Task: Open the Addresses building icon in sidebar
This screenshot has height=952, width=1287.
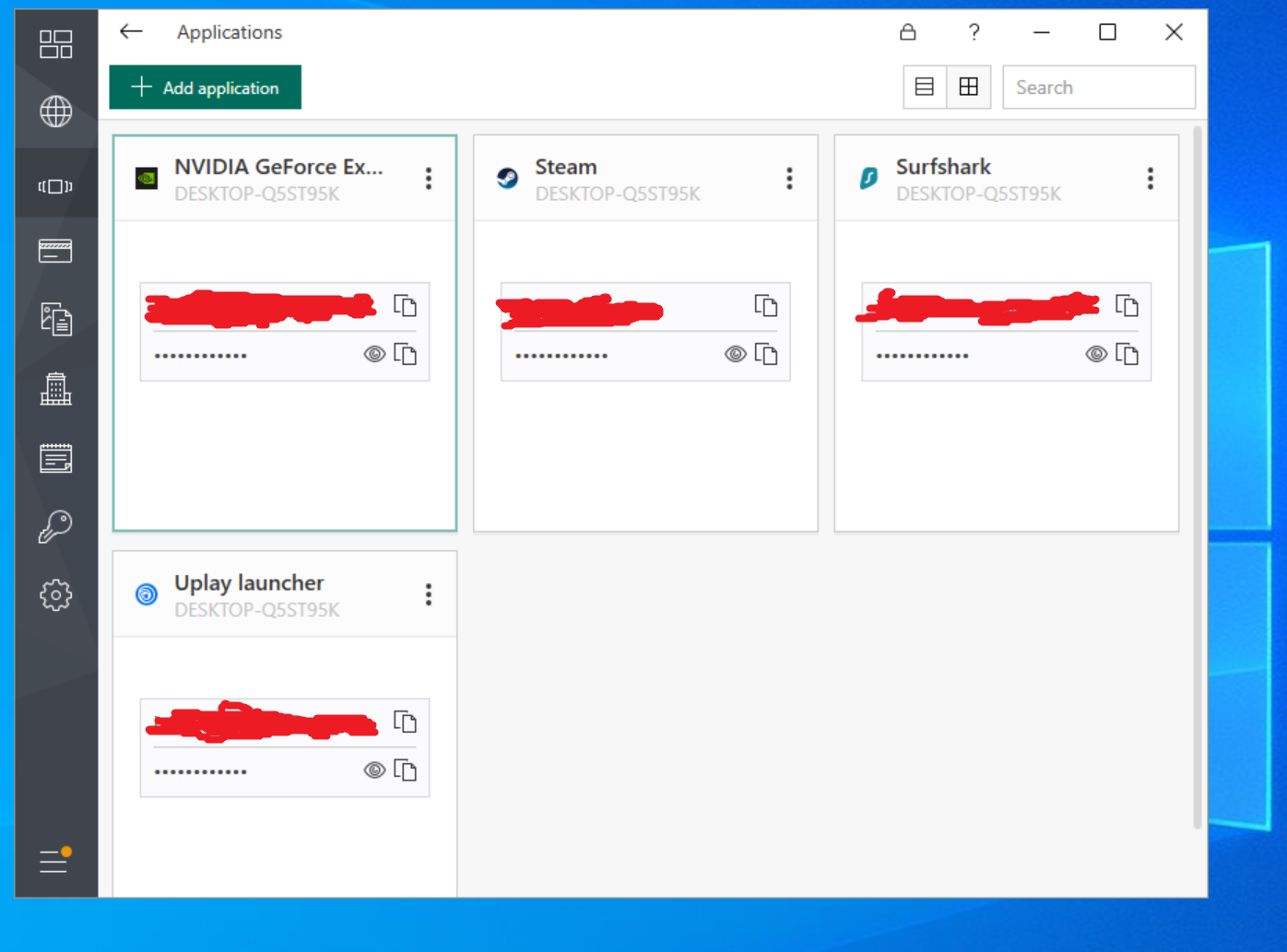Action: click(55, 389)
